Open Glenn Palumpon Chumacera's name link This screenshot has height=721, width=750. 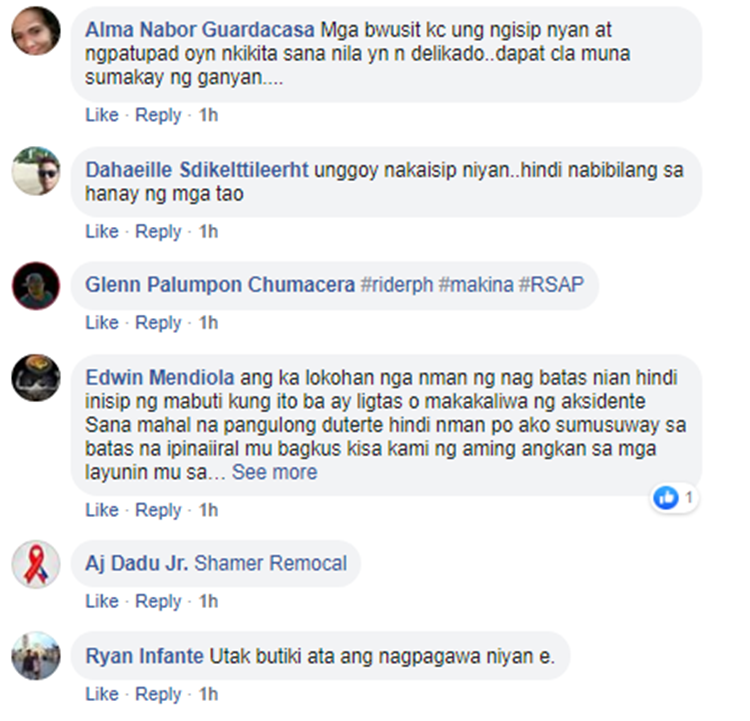[x=220, y=285]
